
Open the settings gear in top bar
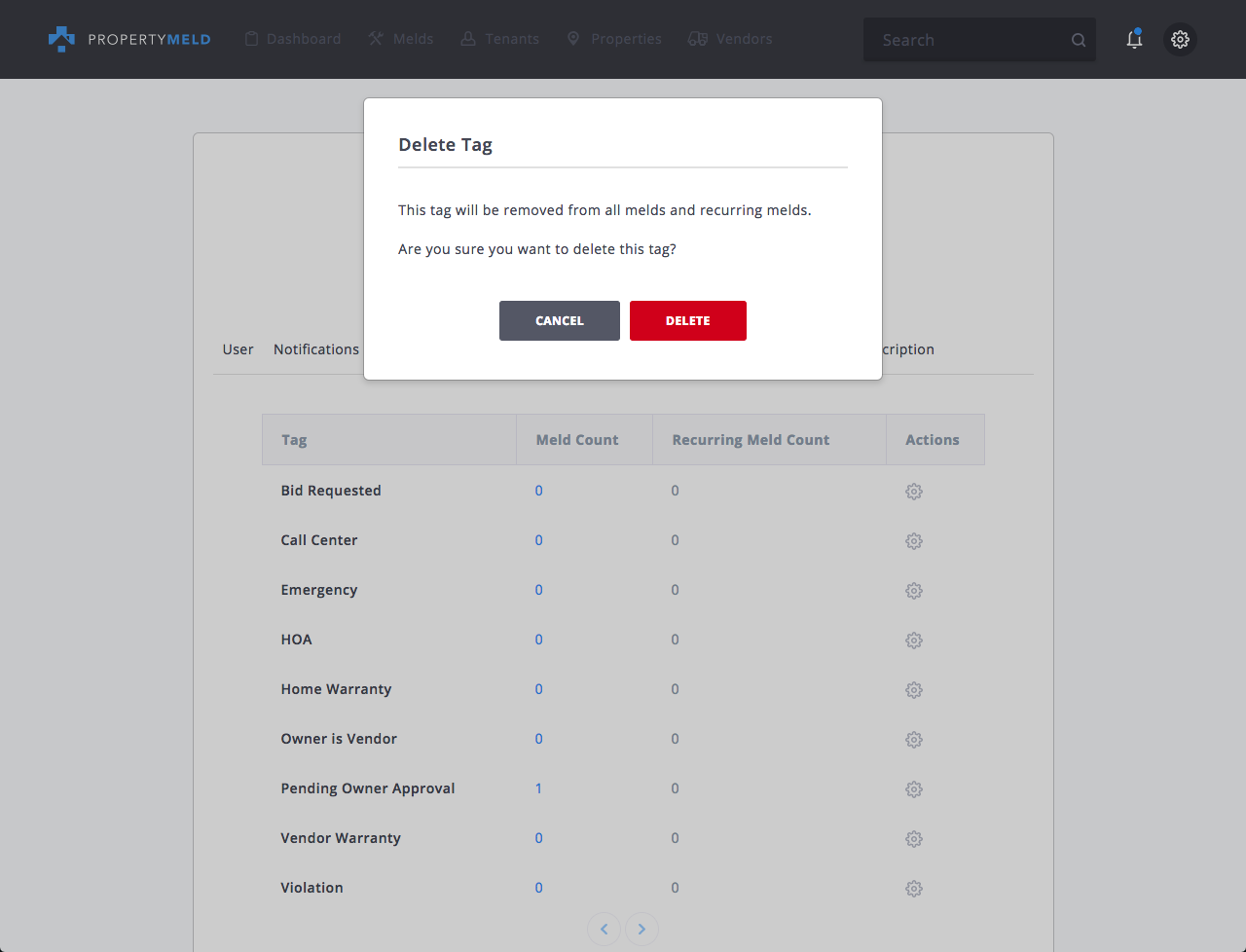pyautogui.click(x=1180, y=39)
